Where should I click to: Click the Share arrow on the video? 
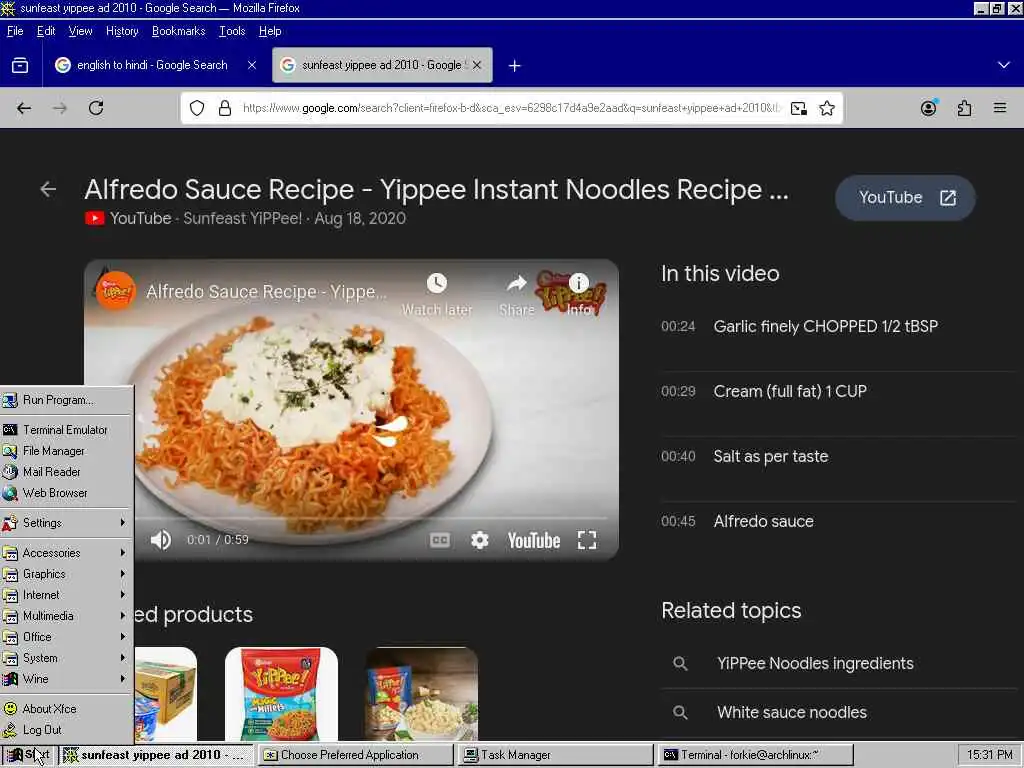coord(517,283)
